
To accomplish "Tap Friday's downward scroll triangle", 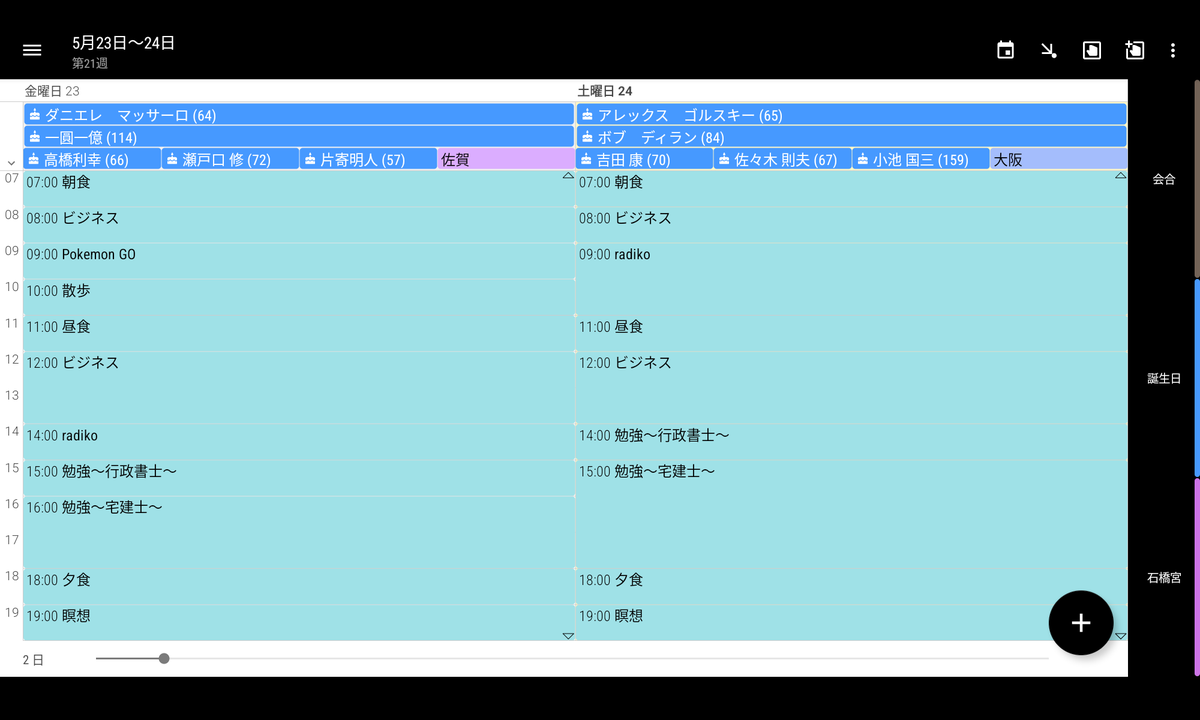I will click(x=568, y=636).
